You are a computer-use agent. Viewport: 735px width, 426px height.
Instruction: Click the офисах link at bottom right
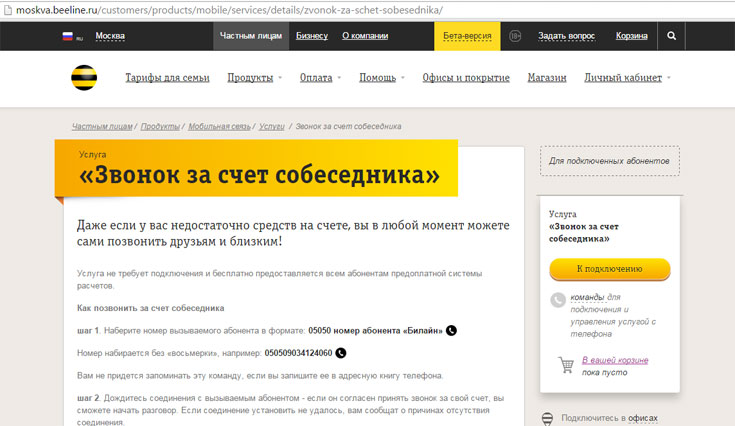(x=643, y=418)
